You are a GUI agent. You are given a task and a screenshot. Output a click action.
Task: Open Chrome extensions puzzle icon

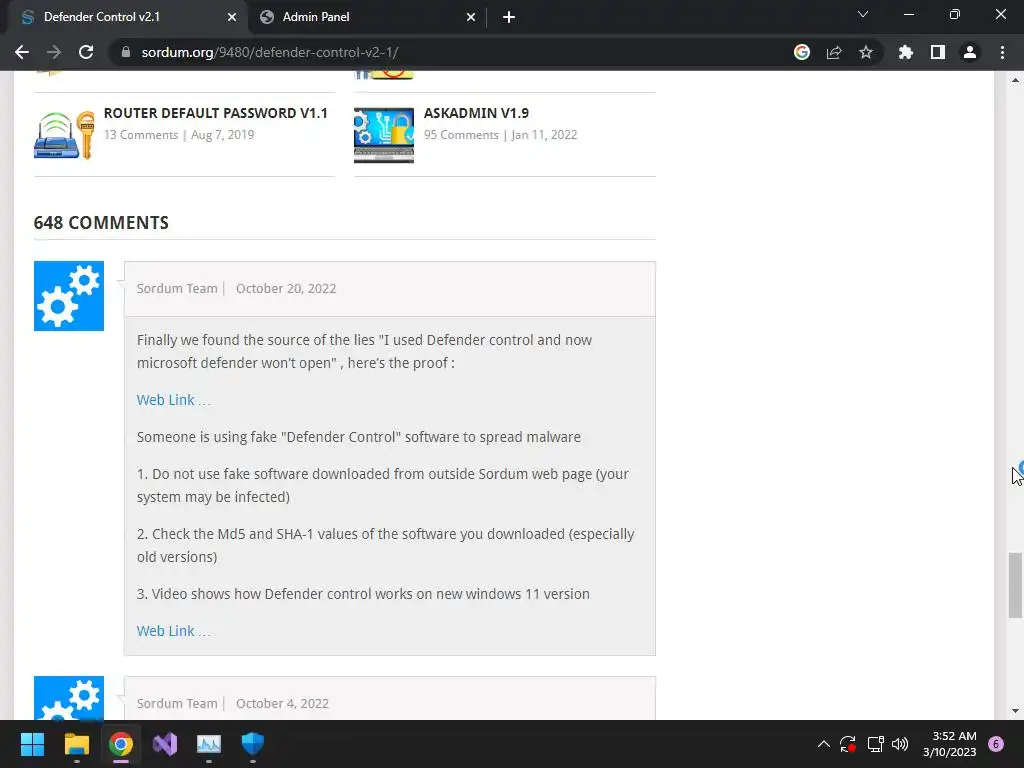pos(906,52)
